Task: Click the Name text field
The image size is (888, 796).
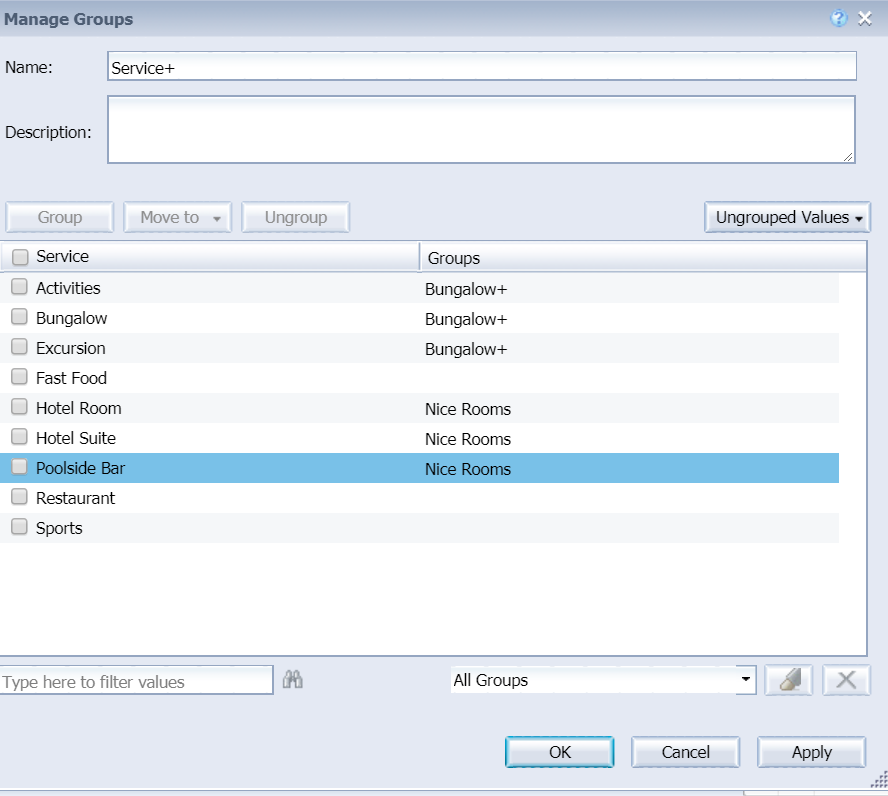Action: coord(481,66)
